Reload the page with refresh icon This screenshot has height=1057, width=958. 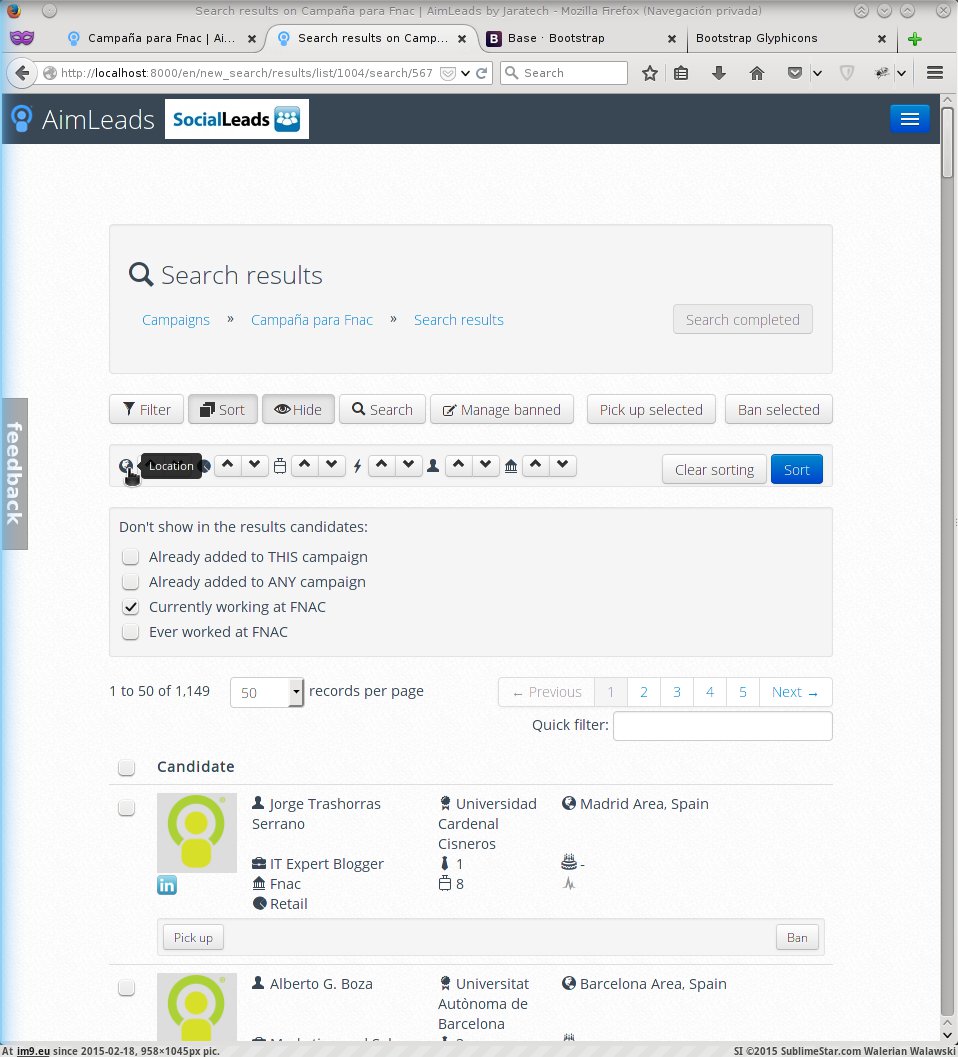[482, 73]
